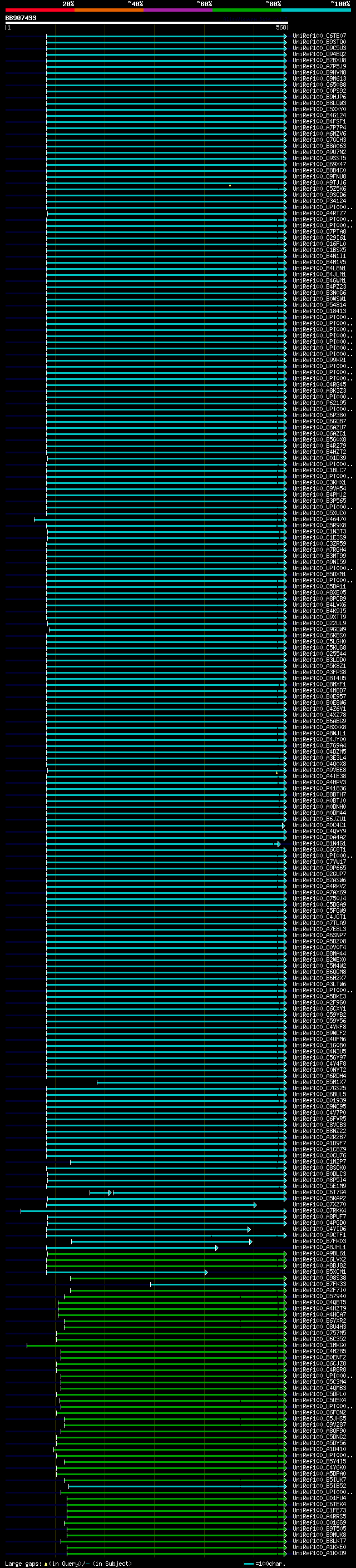Click the cyan alignment bar of UniRef100_P46470
This screenshot has width=356, height=1568.
(160, 520)
